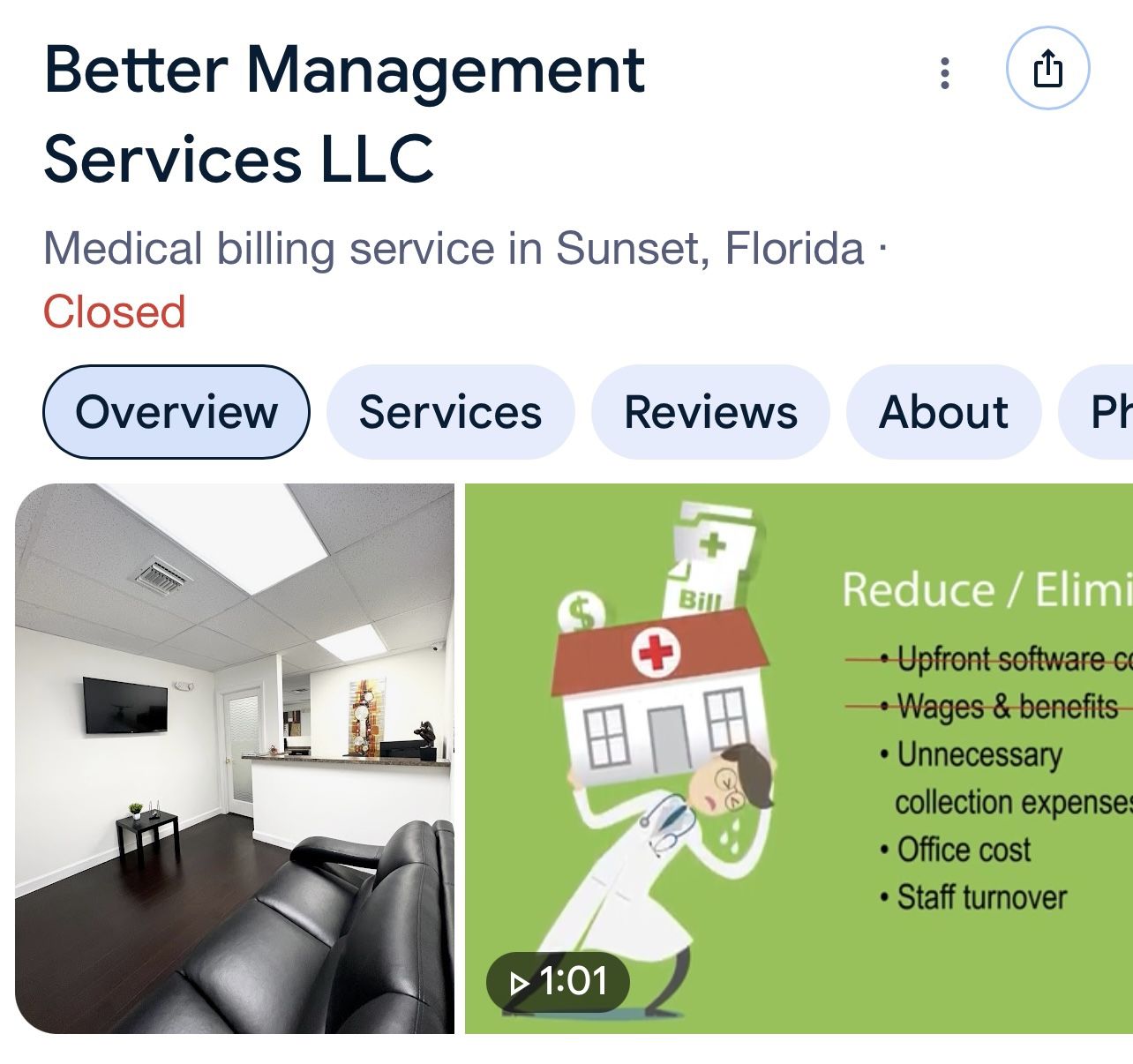This screenshot has height=1064, width=1133.
Task: Select the Overview tab
Action: [x=176, y=412]
